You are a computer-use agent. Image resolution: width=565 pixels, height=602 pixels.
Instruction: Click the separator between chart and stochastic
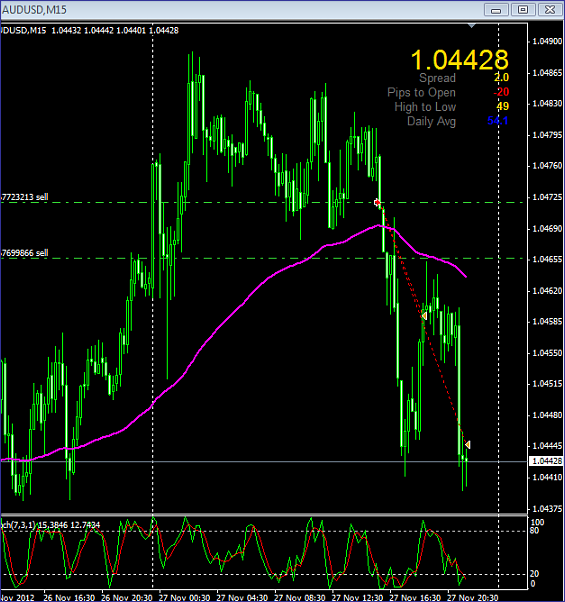(x=264, y=515)
